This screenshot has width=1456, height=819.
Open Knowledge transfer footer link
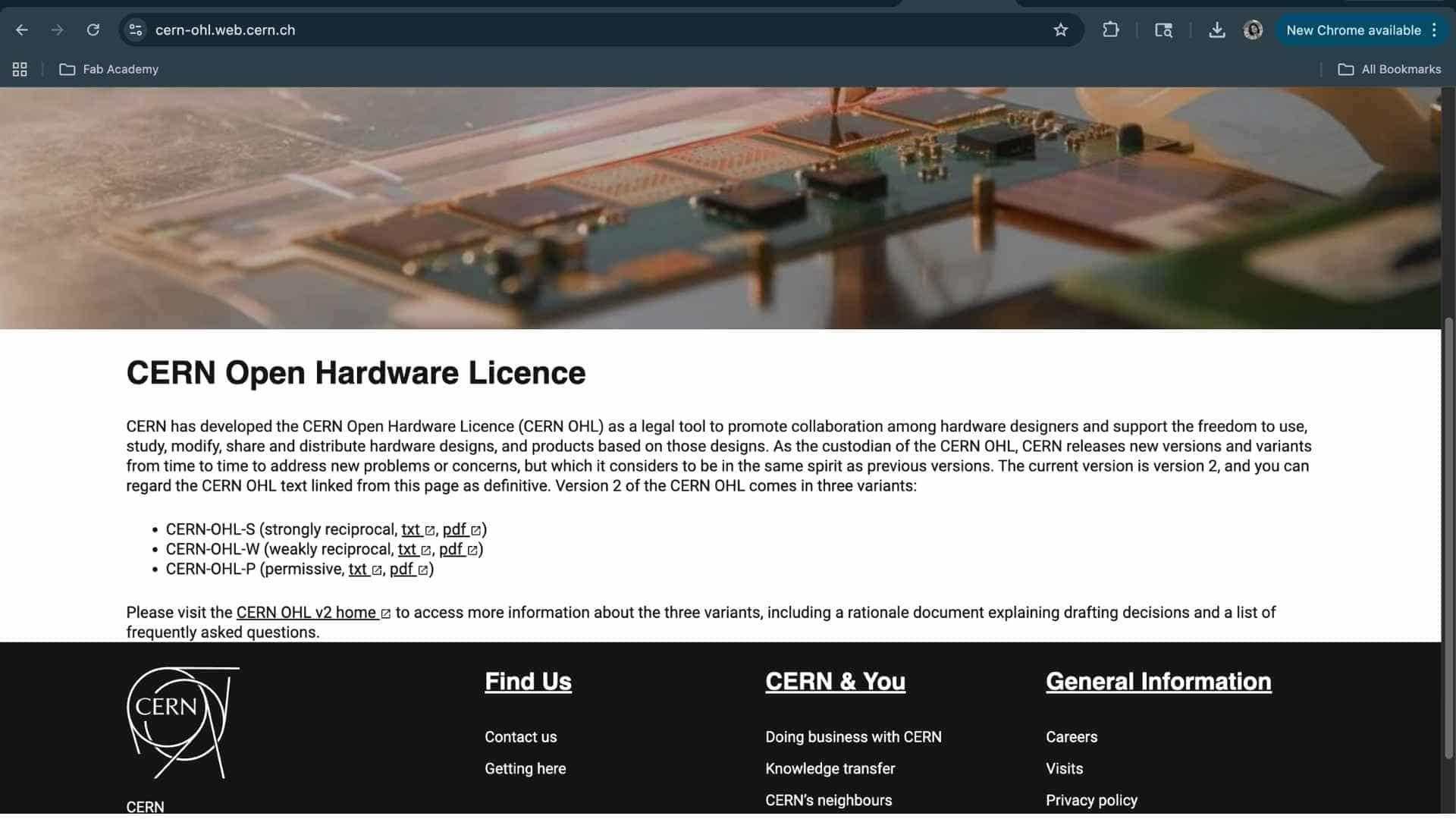coord(830,769)
